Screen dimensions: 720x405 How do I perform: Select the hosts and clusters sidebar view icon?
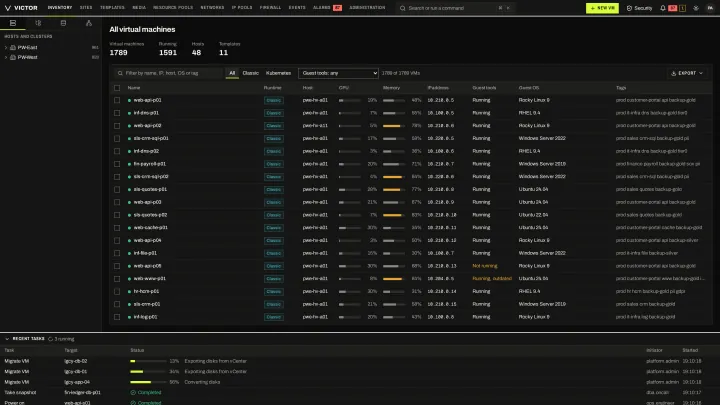click(x=13, y=23)
